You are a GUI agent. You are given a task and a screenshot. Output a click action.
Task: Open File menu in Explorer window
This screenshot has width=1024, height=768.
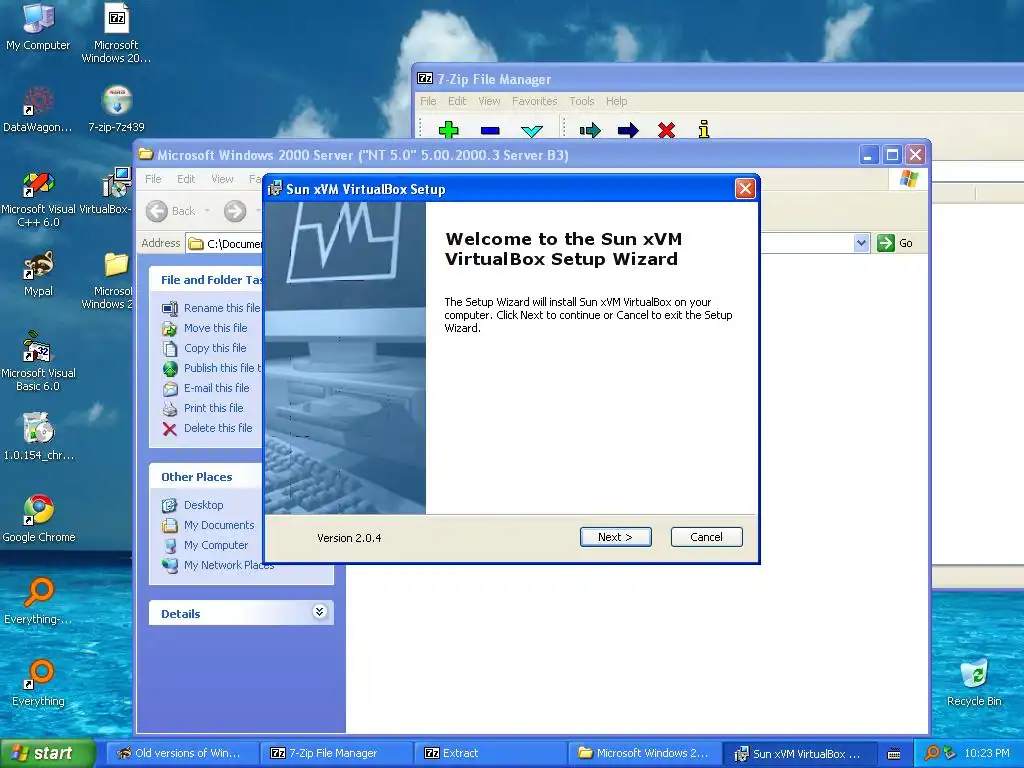tap(153, 179)
